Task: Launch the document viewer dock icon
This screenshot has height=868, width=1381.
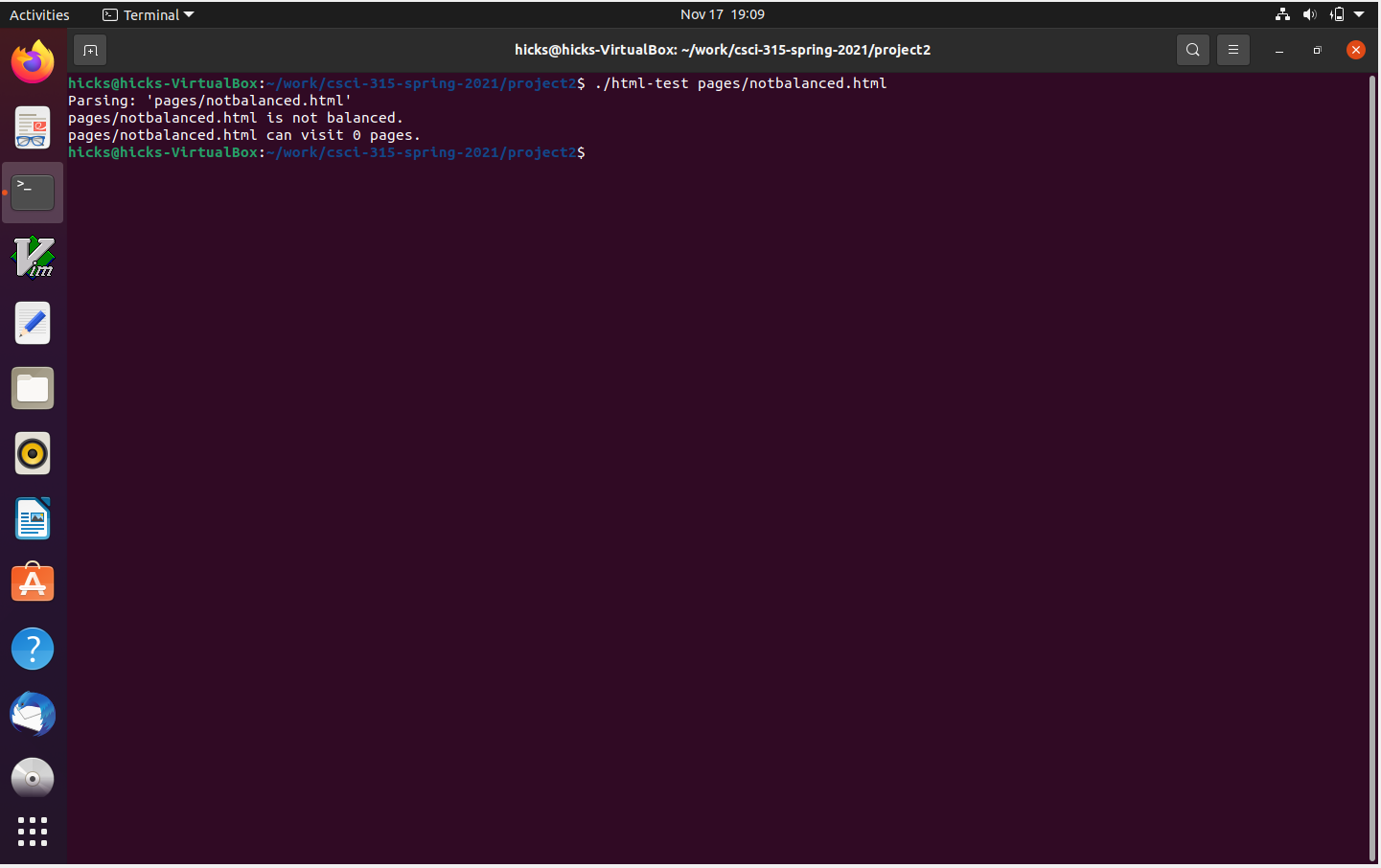Action: click(x=33, y=127)
